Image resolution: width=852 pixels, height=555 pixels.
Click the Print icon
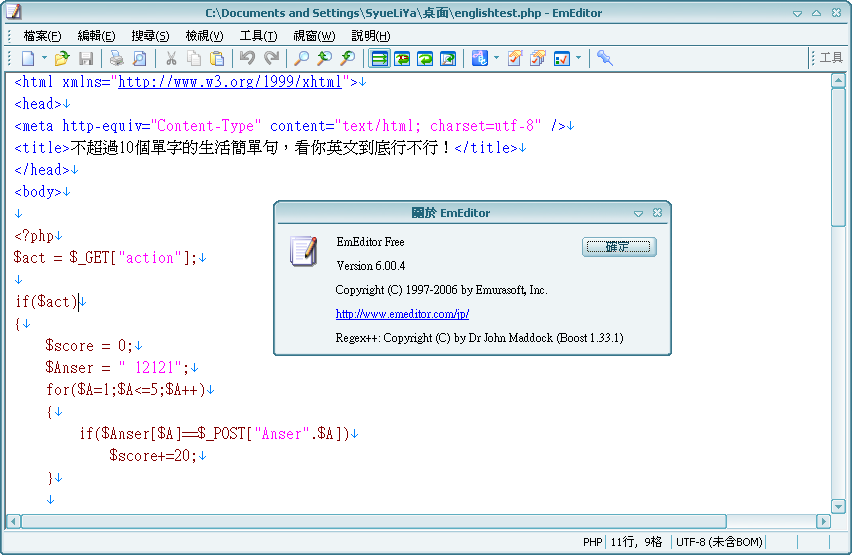(116, 58)
